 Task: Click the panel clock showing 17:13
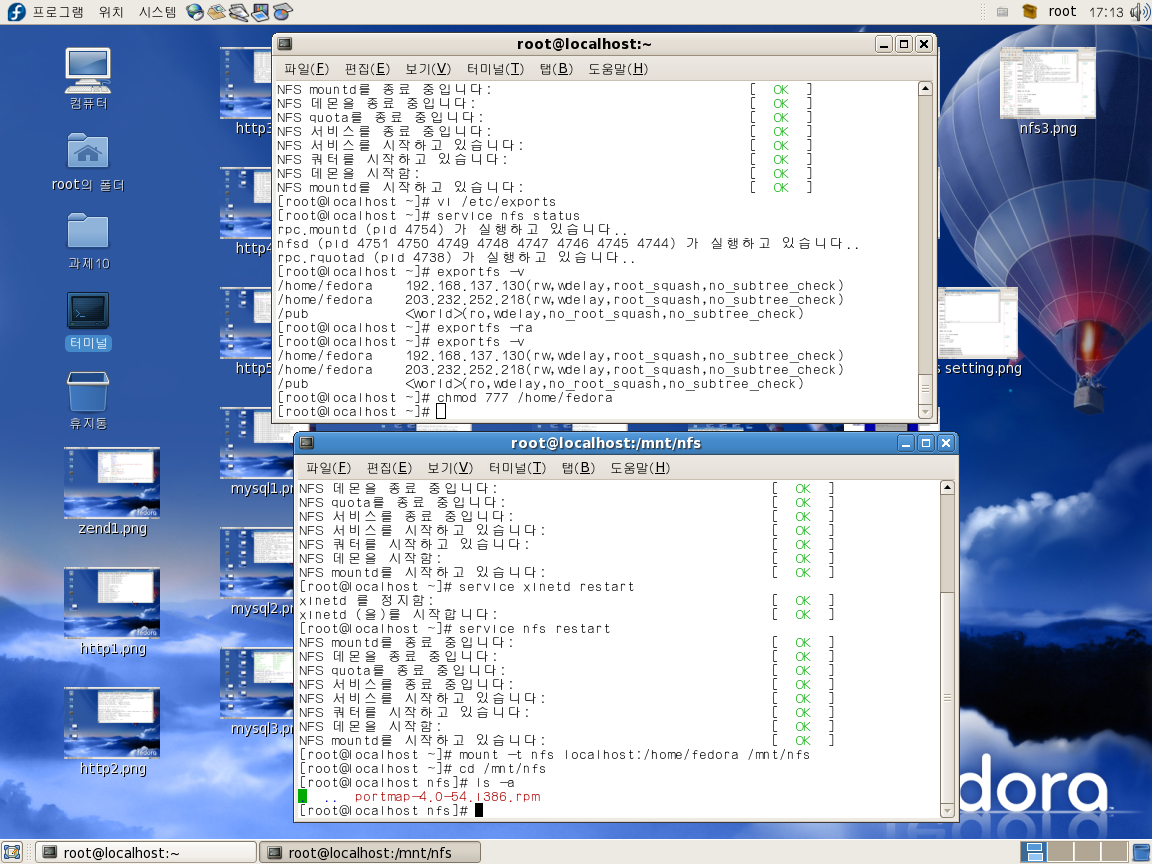pyautogui.click(x=1105, y=12)
